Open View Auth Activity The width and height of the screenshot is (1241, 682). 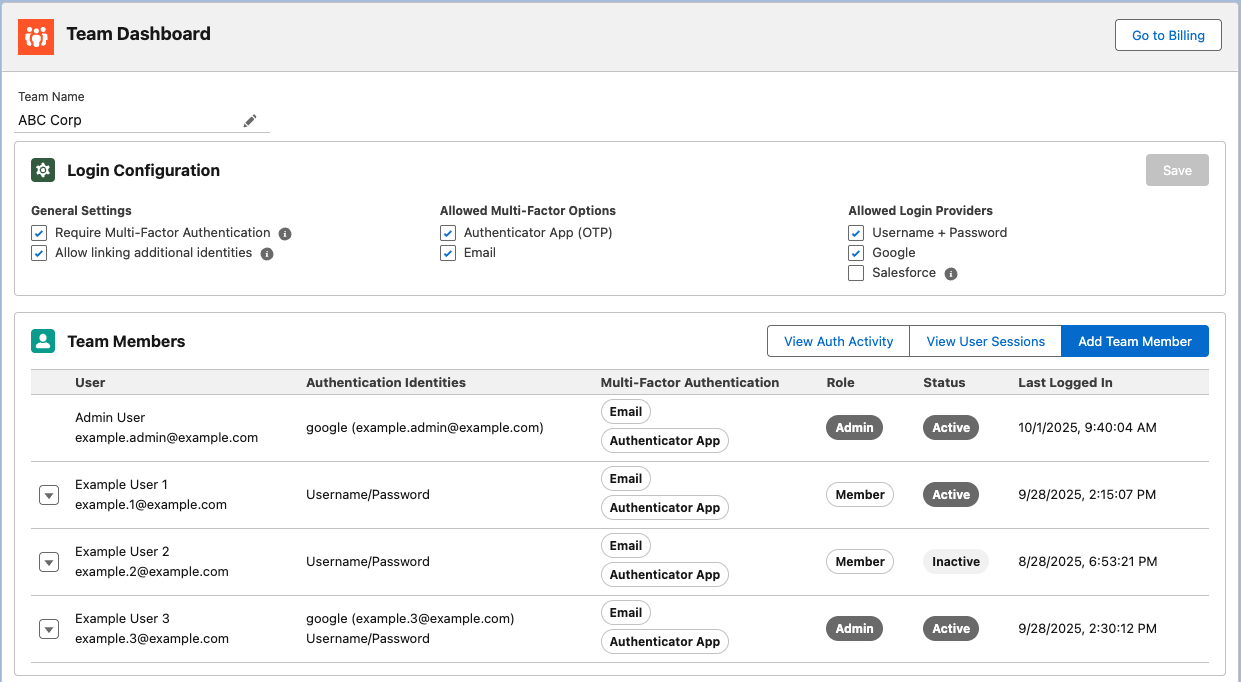tap(838, 341)
